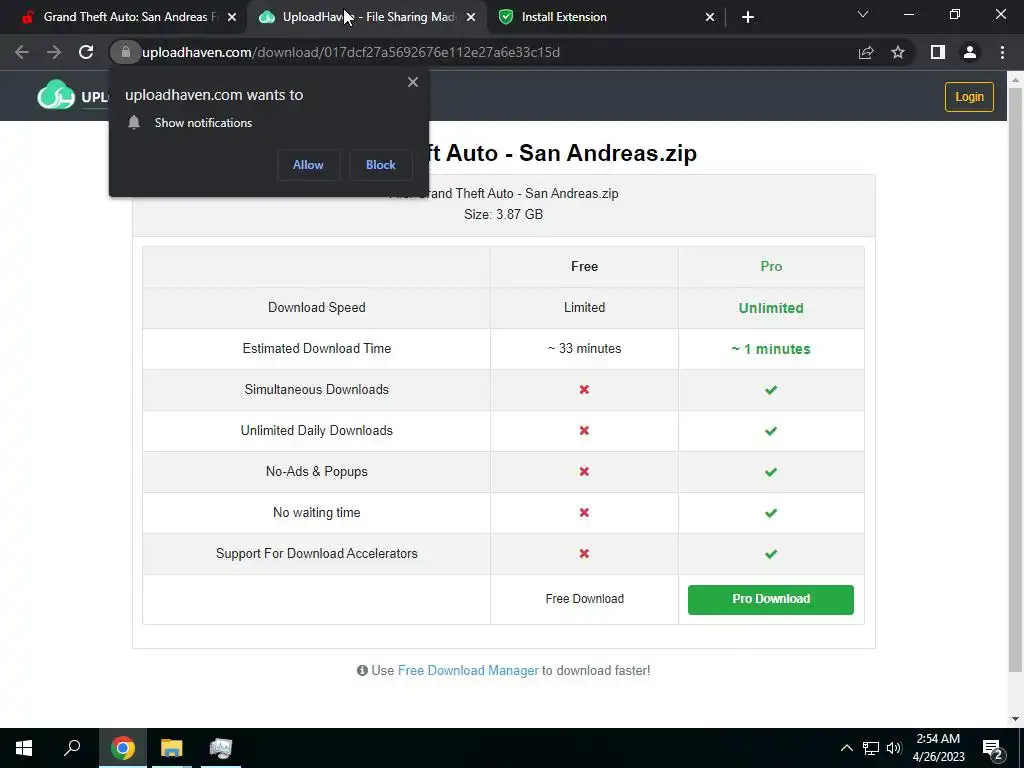The width and height of the screenshot is (1024, 768).
Task: Click red X for Download Accelerators support
Action: pyautogui.click(x=584, y=554)
